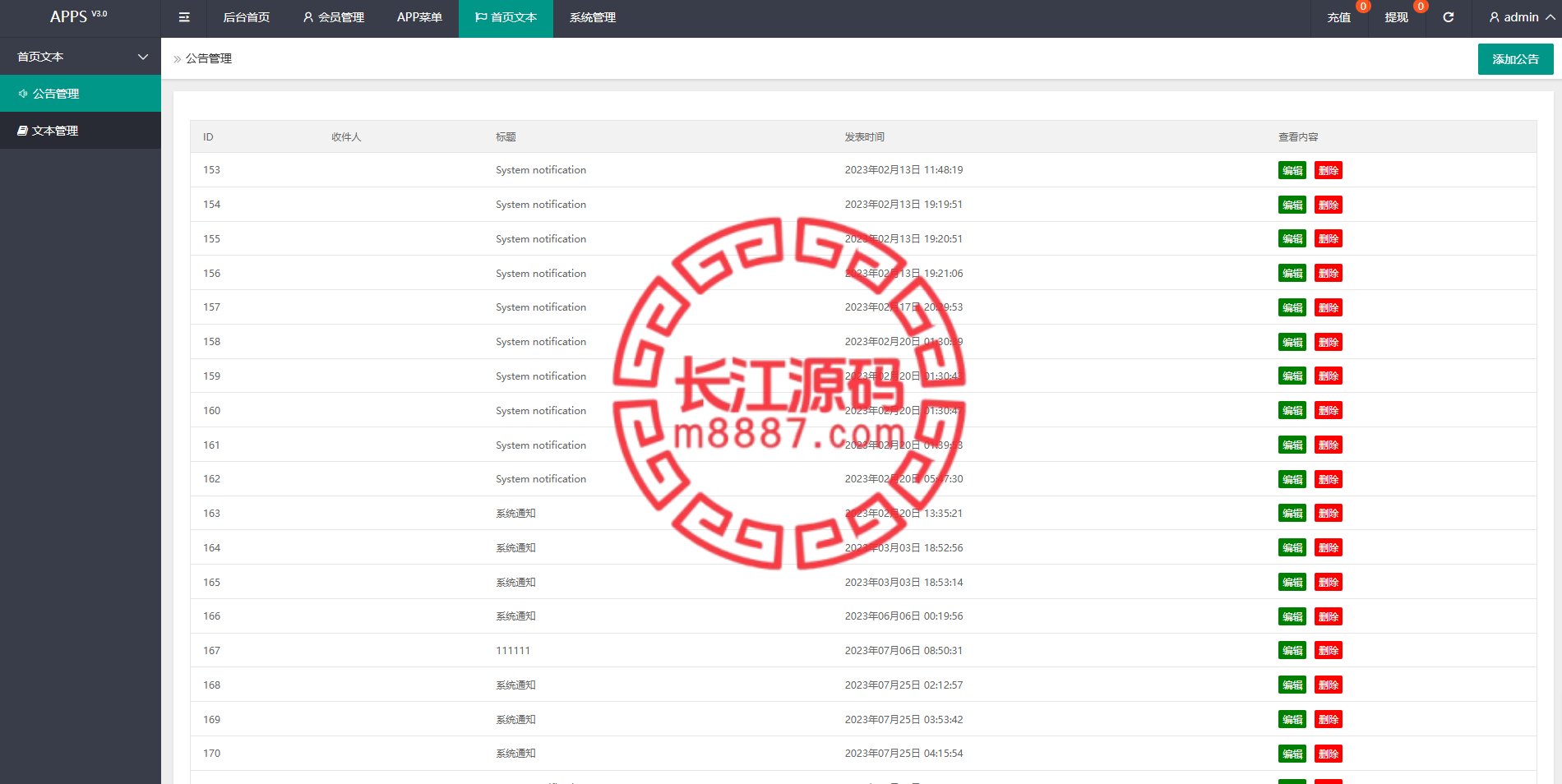Edit announcement row 156
Viewport: 1562px width, 784px height.
(1292, 274)
